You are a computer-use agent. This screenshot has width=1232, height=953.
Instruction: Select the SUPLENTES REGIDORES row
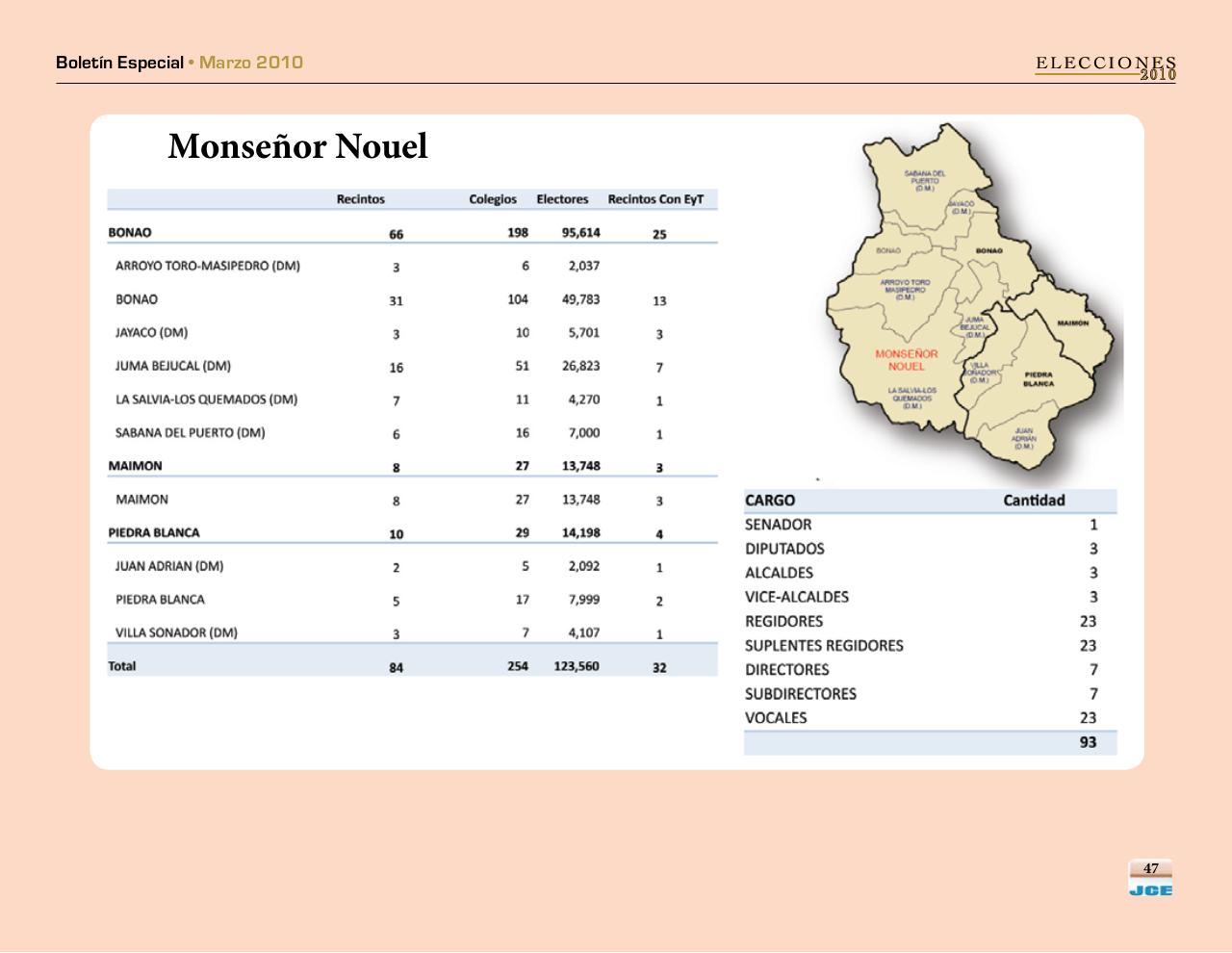(x=824, y=645)
